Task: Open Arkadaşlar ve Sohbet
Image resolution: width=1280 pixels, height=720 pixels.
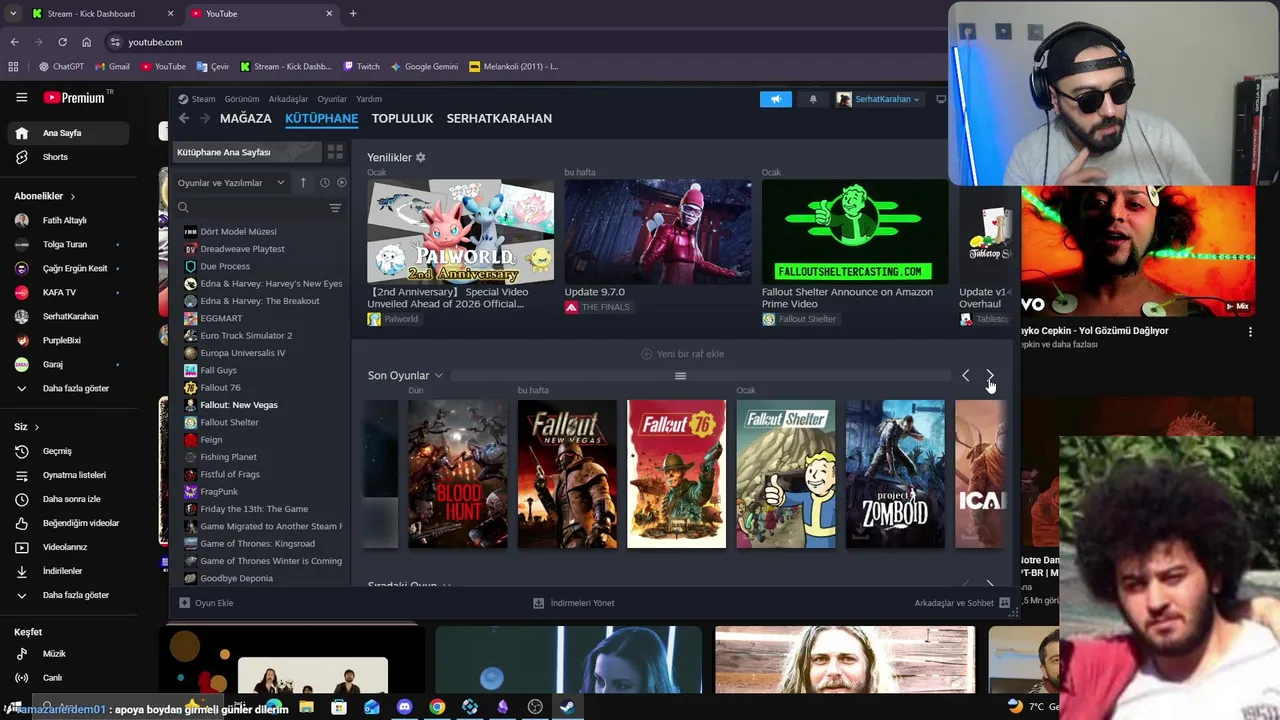Action: 961,603
